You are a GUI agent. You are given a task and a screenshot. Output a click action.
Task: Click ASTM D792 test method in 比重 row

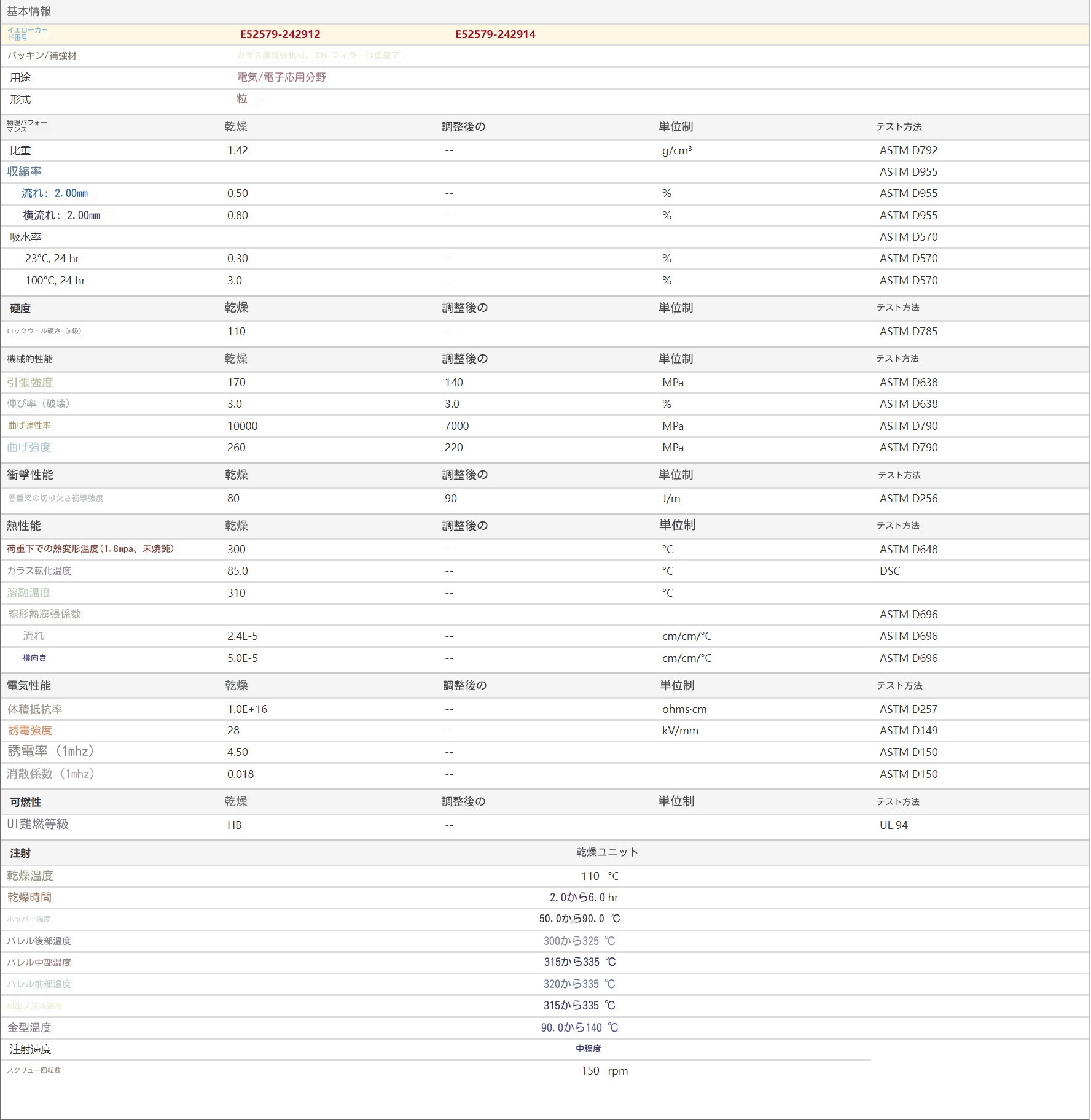908,150
